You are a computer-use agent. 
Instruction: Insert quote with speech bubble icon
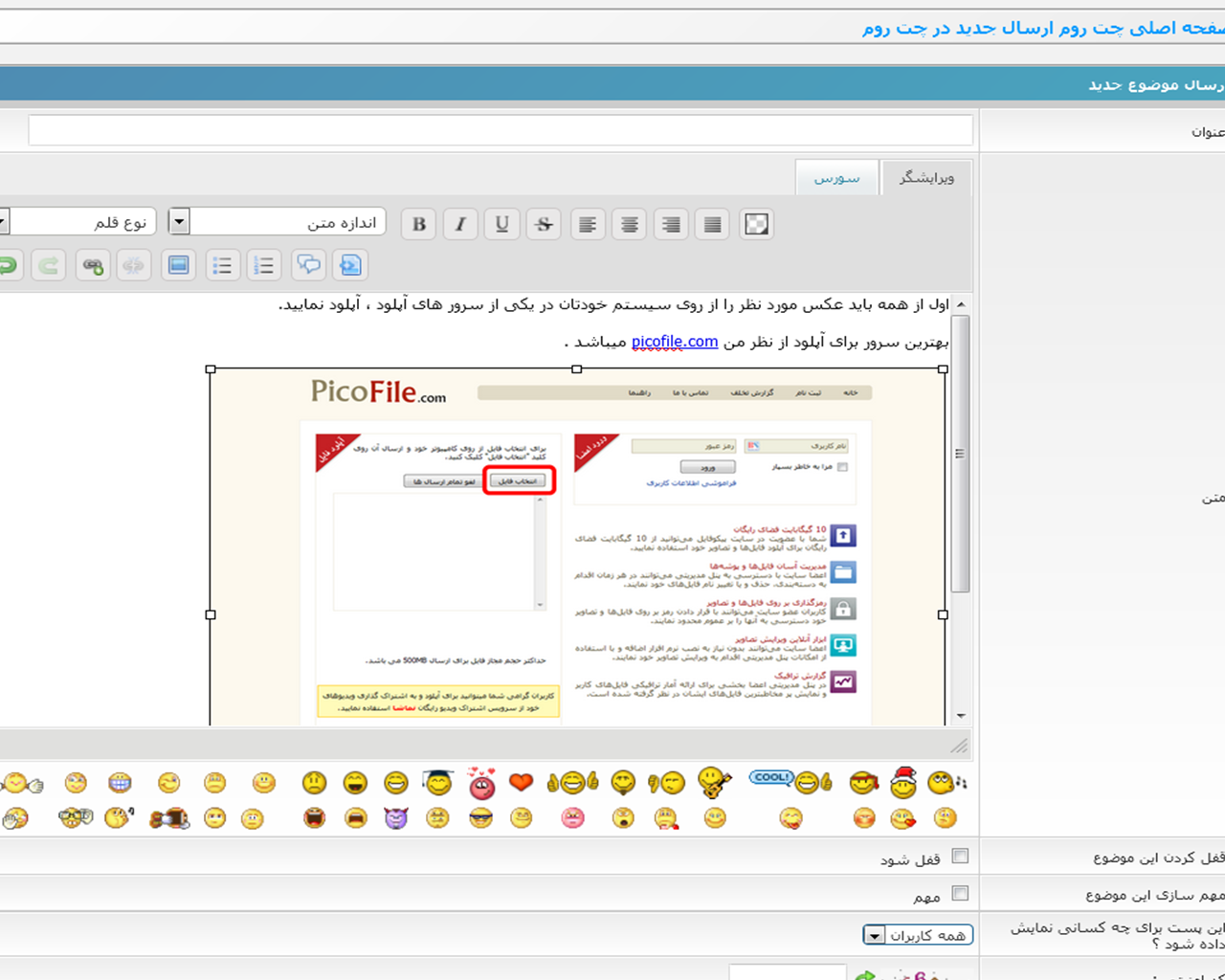pyautogui.click(x=308, y=265)
